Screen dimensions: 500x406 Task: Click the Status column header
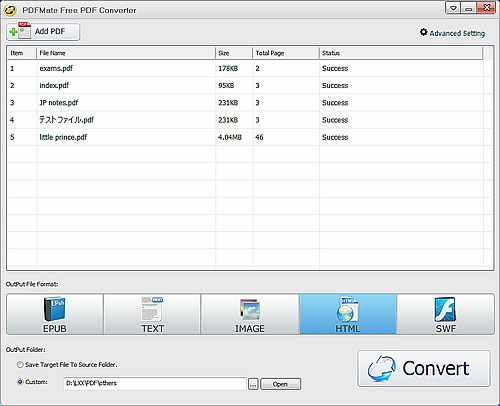pos(401,53)
